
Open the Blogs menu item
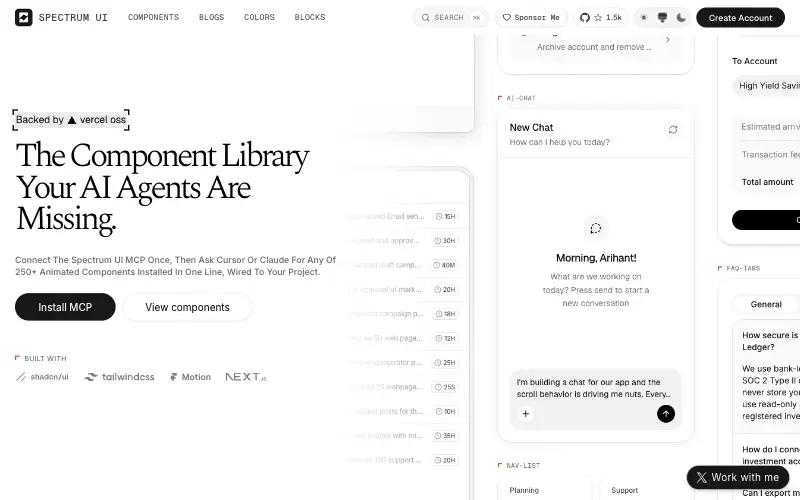click(212, 17)
